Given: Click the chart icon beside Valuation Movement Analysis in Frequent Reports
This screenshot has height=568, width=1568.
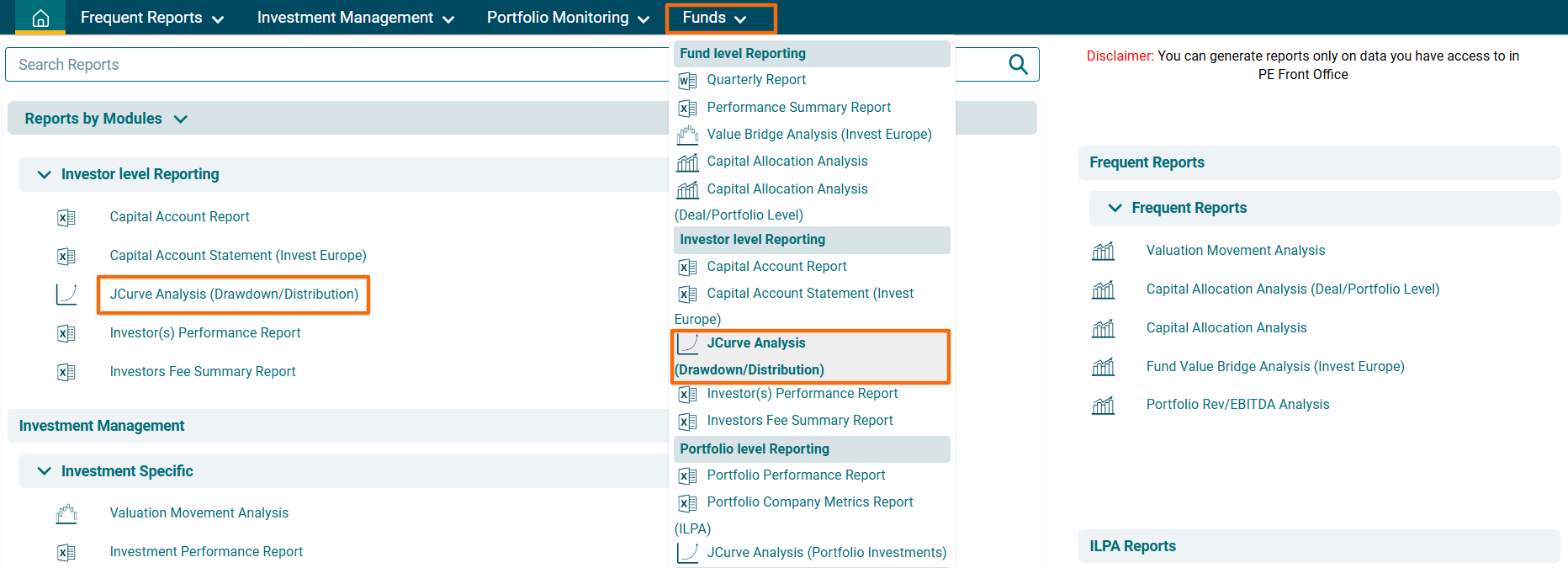Looking at the screenshot, I should click(1103, 251).
